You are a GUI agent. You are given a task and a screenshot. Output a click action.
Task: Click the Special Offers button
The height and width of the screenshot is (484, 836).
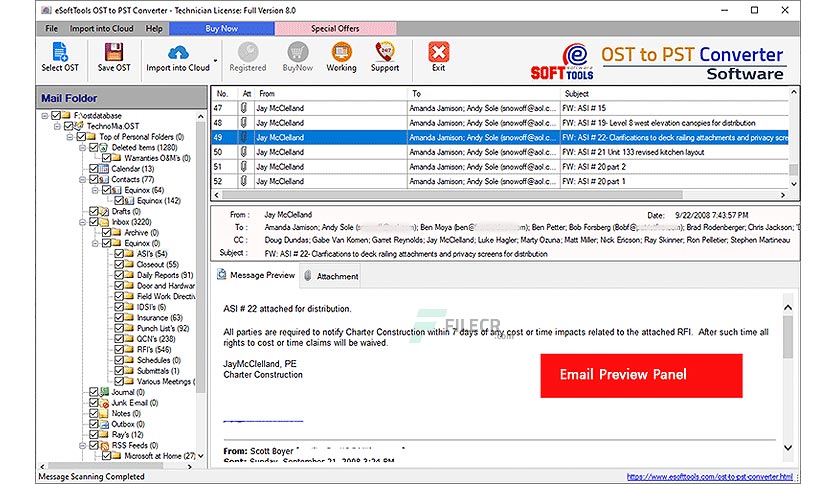coord(335,28)
